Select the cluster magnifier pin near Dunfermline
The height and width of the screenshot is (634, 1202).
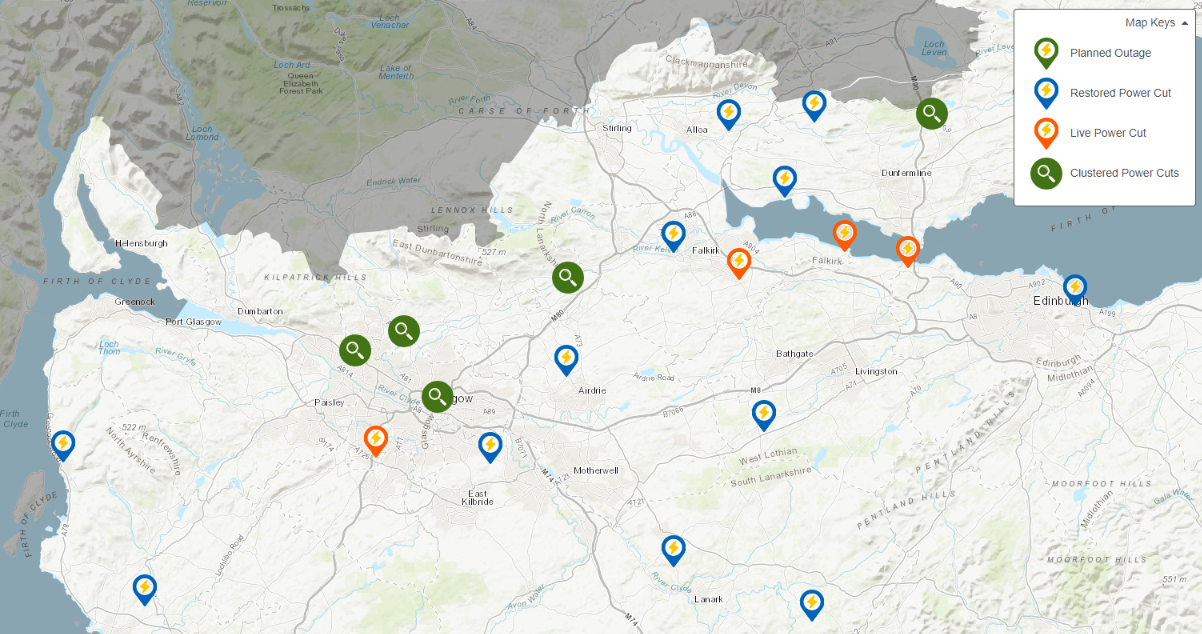pyautogui.click(x=931, y=113)
